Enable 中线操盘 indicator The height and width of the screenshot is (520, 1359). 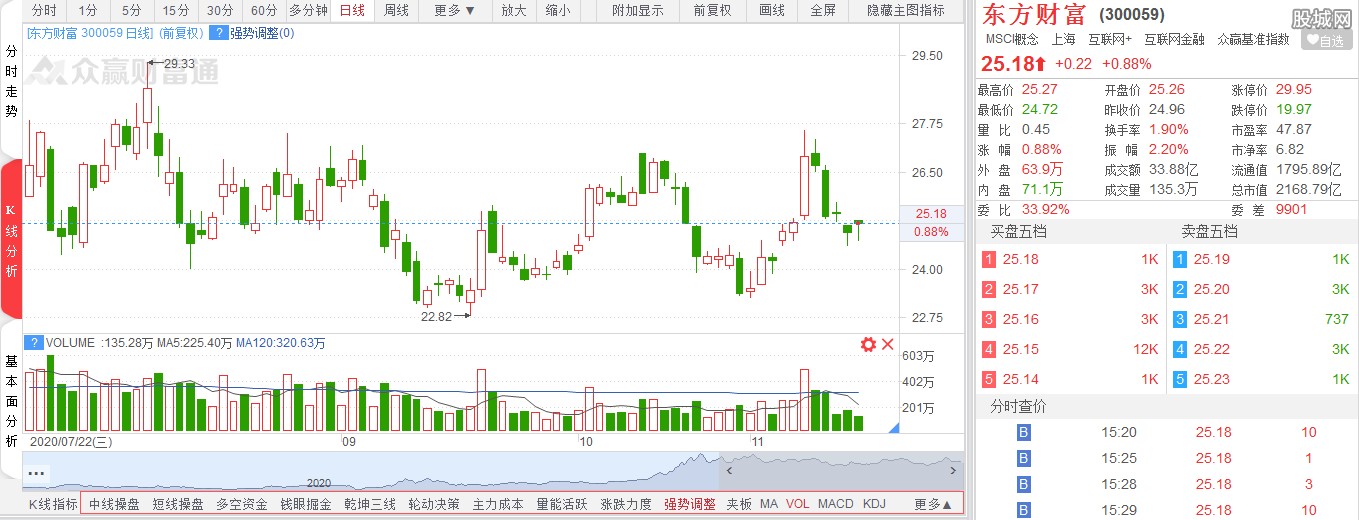pos(114,504)
